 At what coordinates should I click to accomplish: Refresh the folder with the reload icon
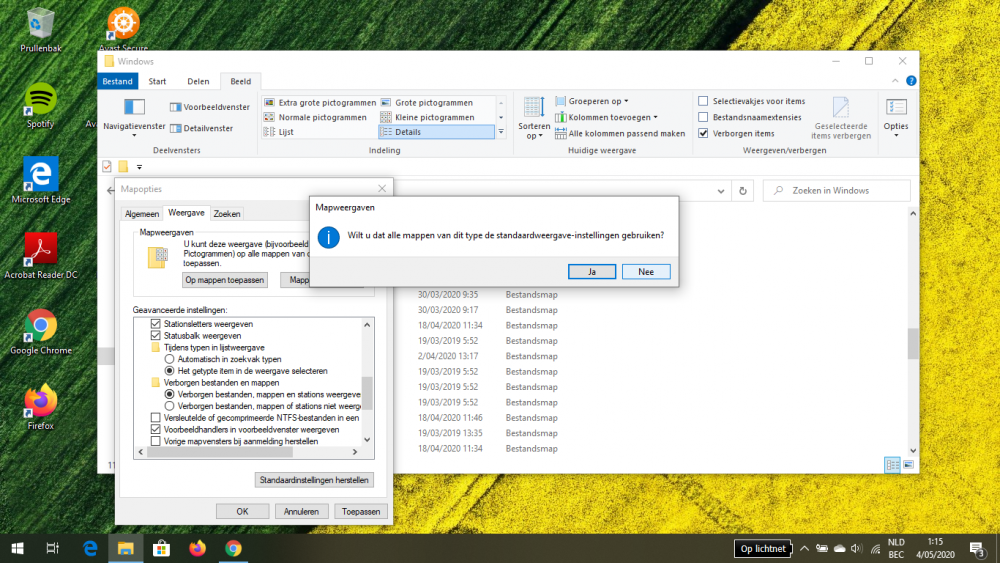tap(742, 190)
